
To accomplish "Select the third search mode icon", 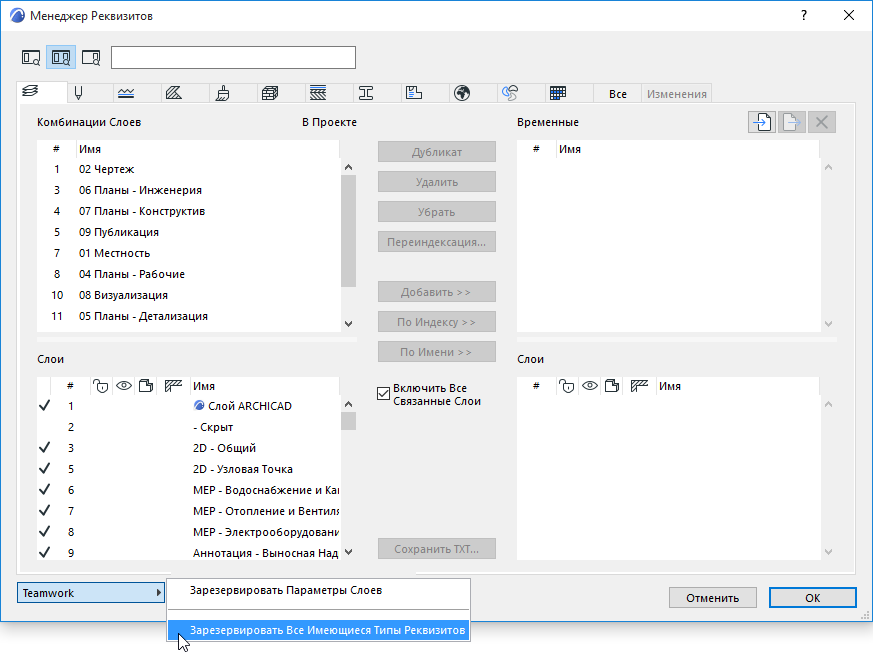I will tap(91, 57).
